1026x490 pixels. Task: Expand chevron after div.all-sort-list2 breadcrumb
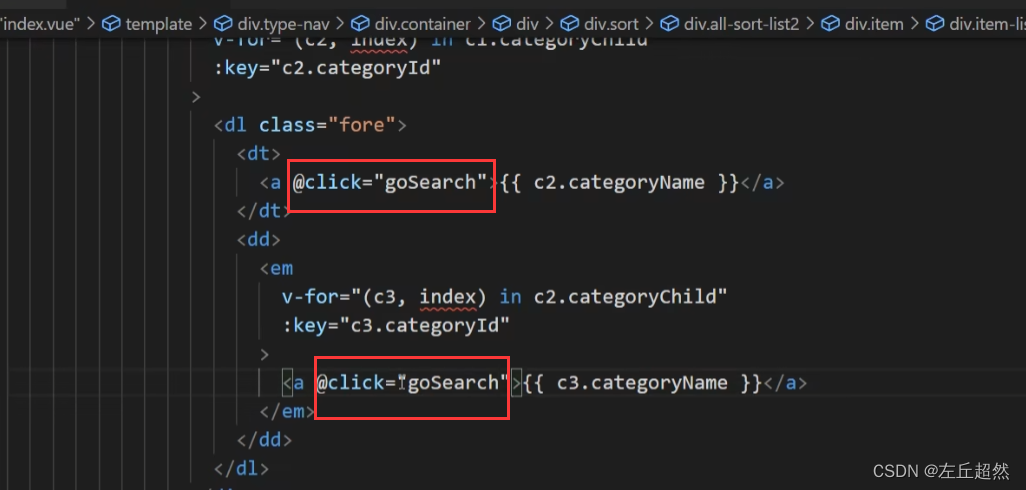(810, 25)
